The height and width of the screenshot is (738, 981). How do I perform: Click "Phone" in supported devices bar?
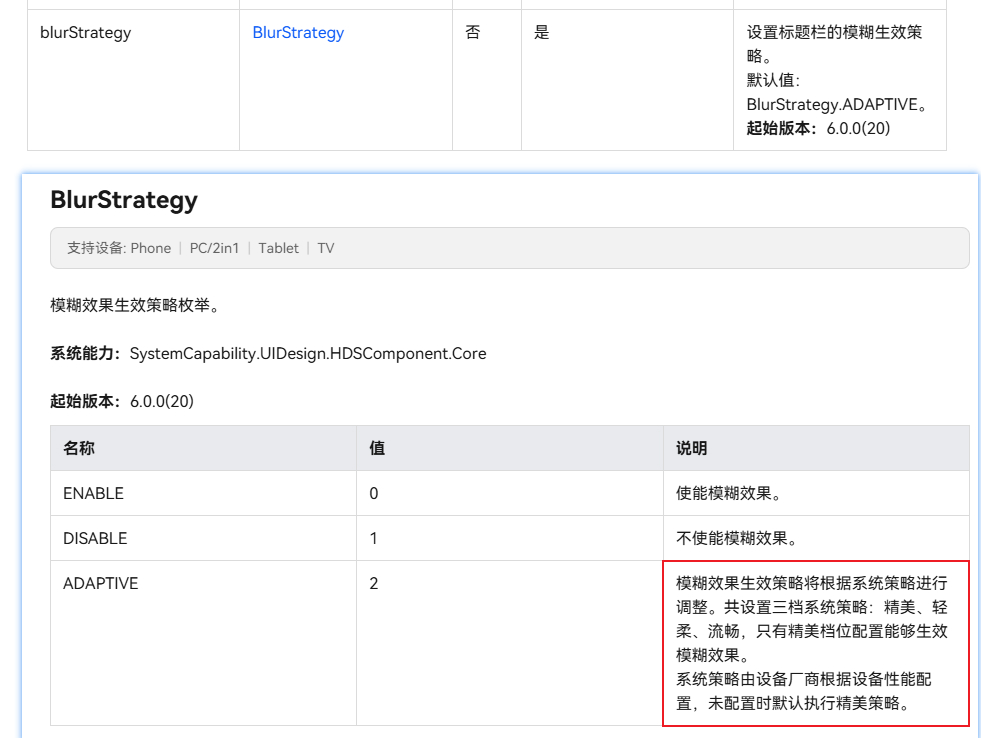(150, 248)
